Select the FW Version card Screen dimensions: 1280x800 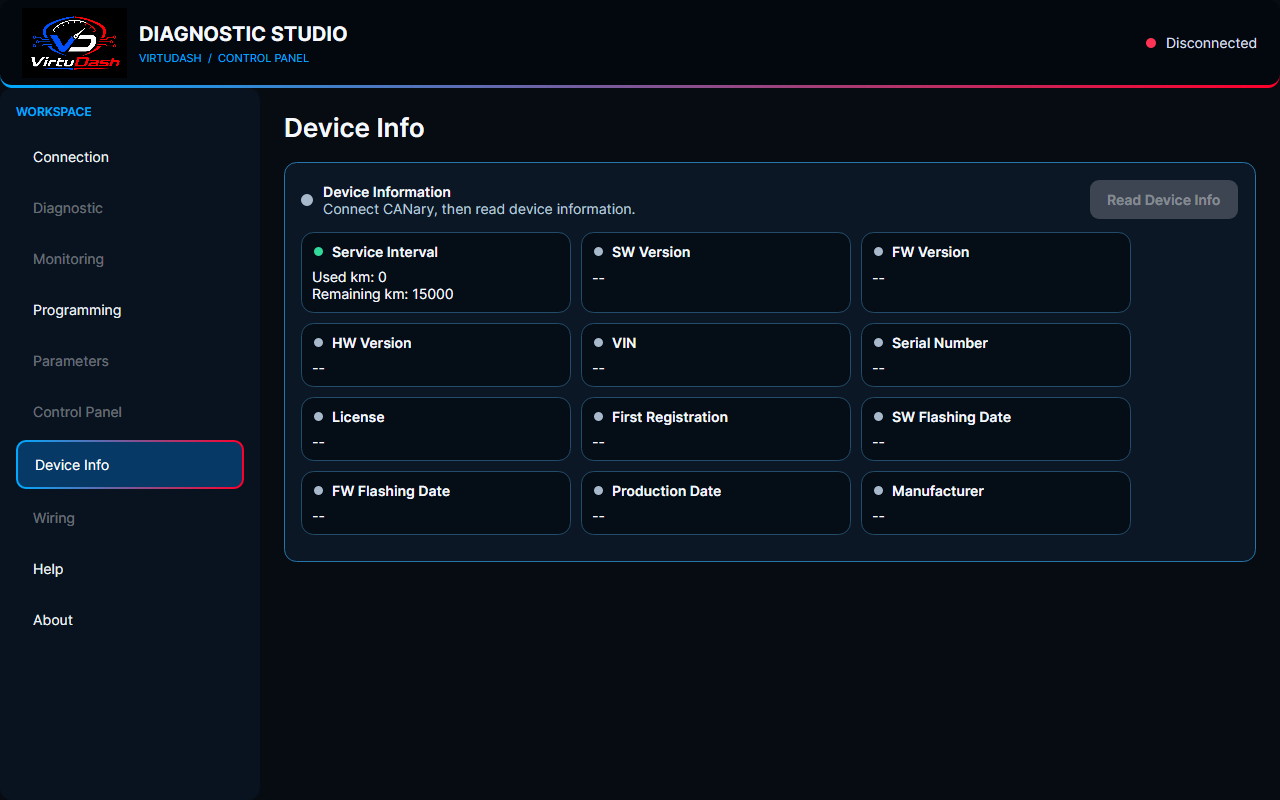pos(996,273)
